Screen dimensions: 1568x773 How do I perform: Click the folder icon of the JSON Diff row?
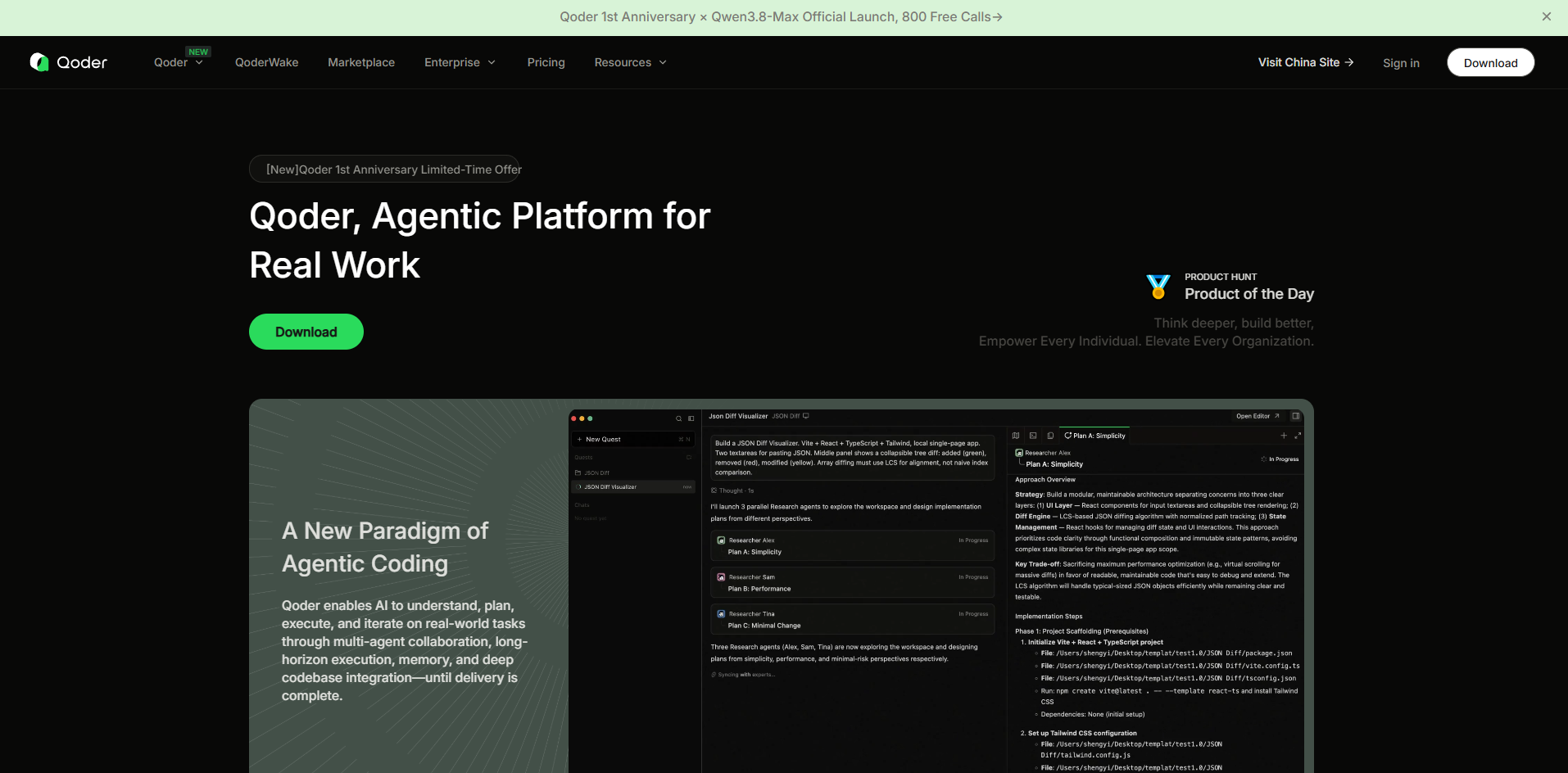578,472
